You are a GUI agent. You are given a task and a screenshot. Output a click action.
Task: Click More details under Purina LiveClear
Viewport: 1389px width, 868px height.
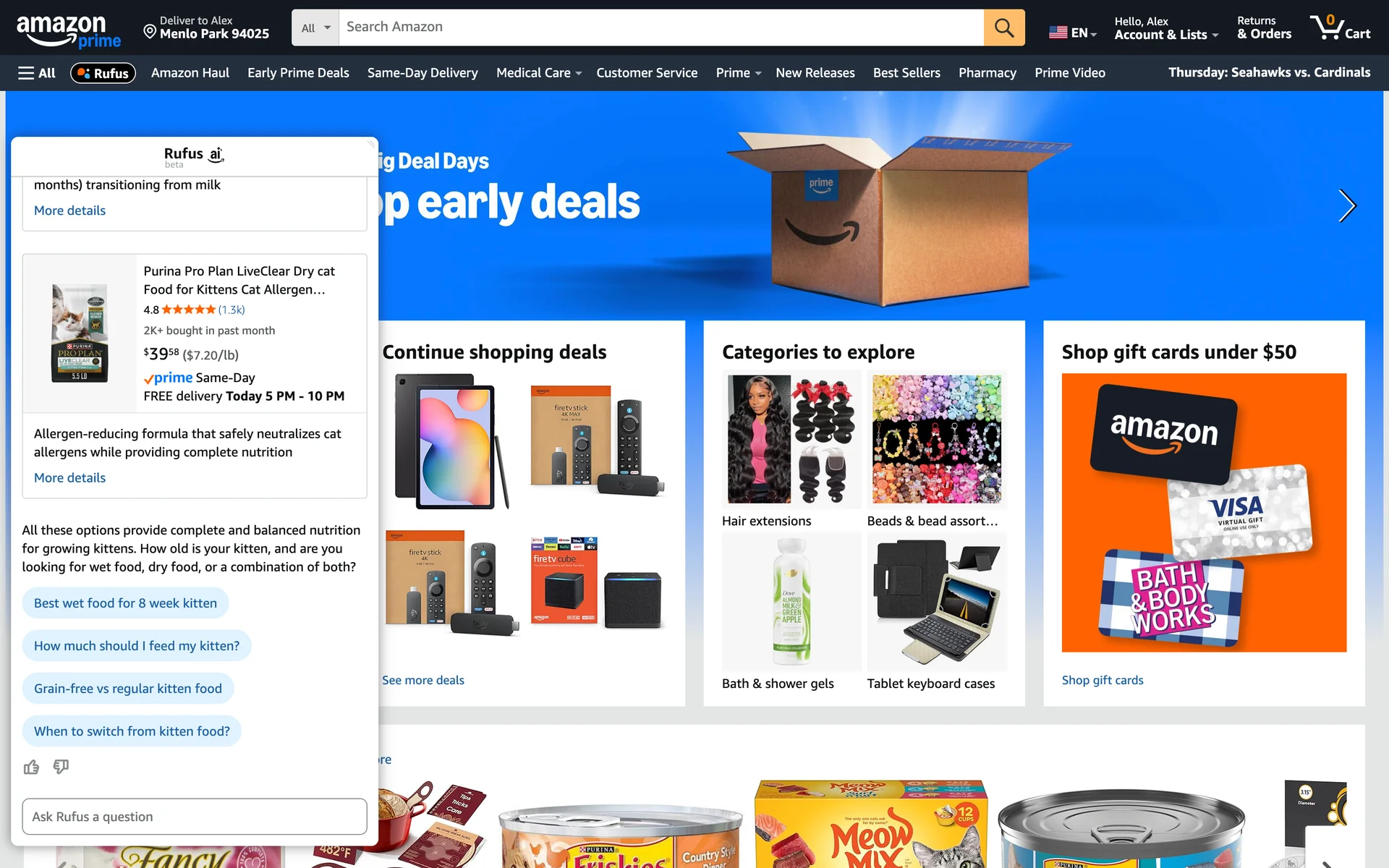69,478
